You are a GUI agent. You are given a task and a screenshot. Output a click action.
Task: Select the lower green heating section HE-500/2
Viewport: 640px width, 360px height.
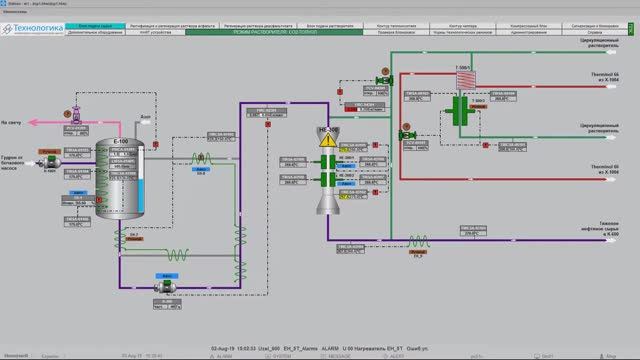point(328,180)
